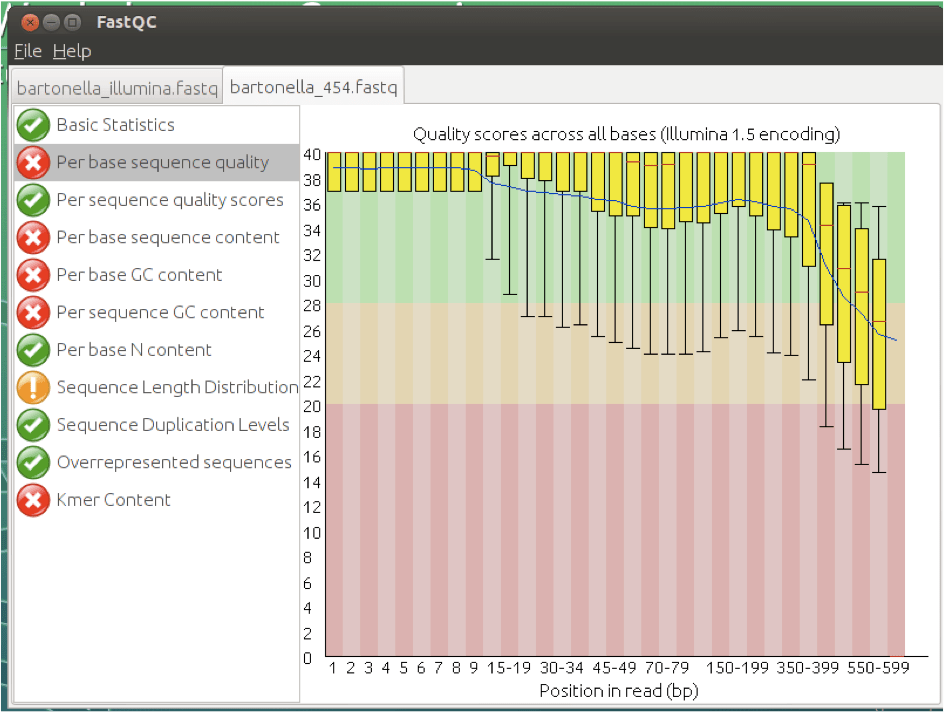Click the green pass icon beside Per sequence quality scores
944x713 pixels.
[x=33, y=200]
